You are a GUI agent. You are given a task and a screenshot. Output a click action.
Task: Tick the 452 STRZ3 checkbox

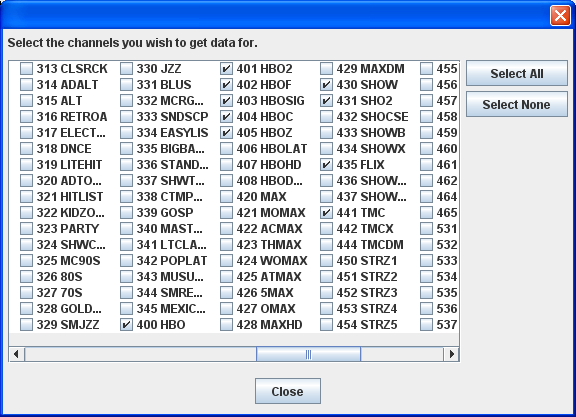pos(326,293)
